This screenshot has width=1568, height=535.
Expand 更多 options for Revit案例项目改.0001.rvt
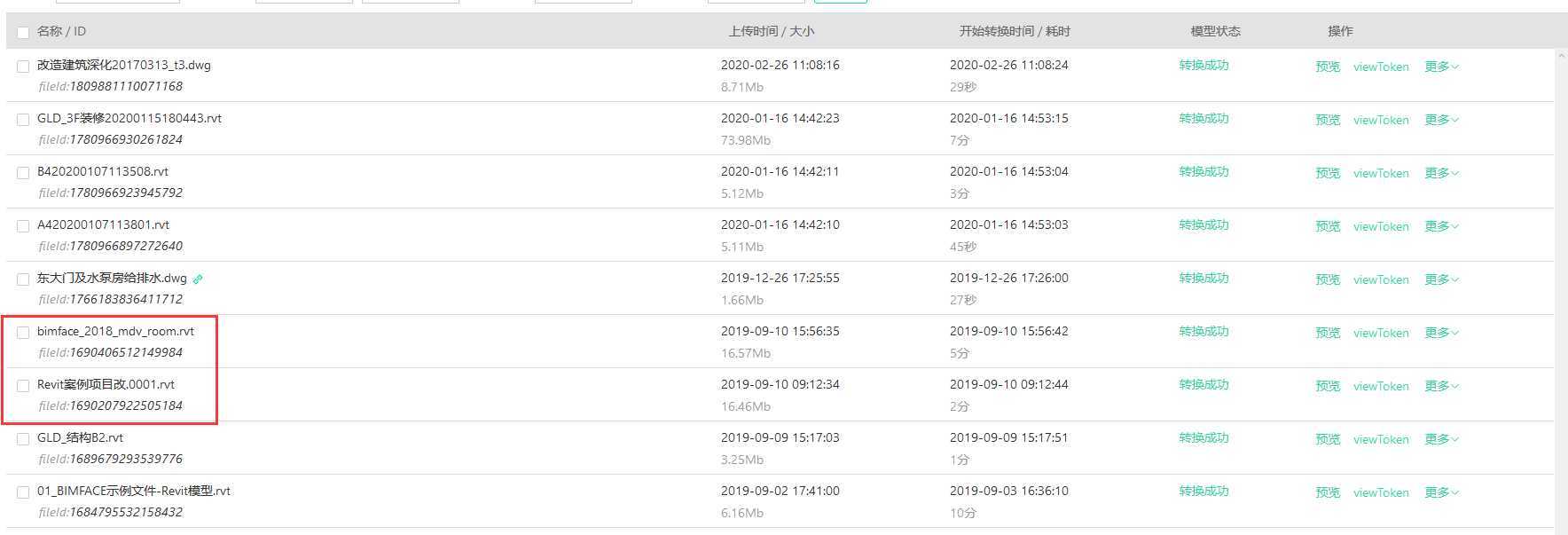click(x=1441, y=386)
